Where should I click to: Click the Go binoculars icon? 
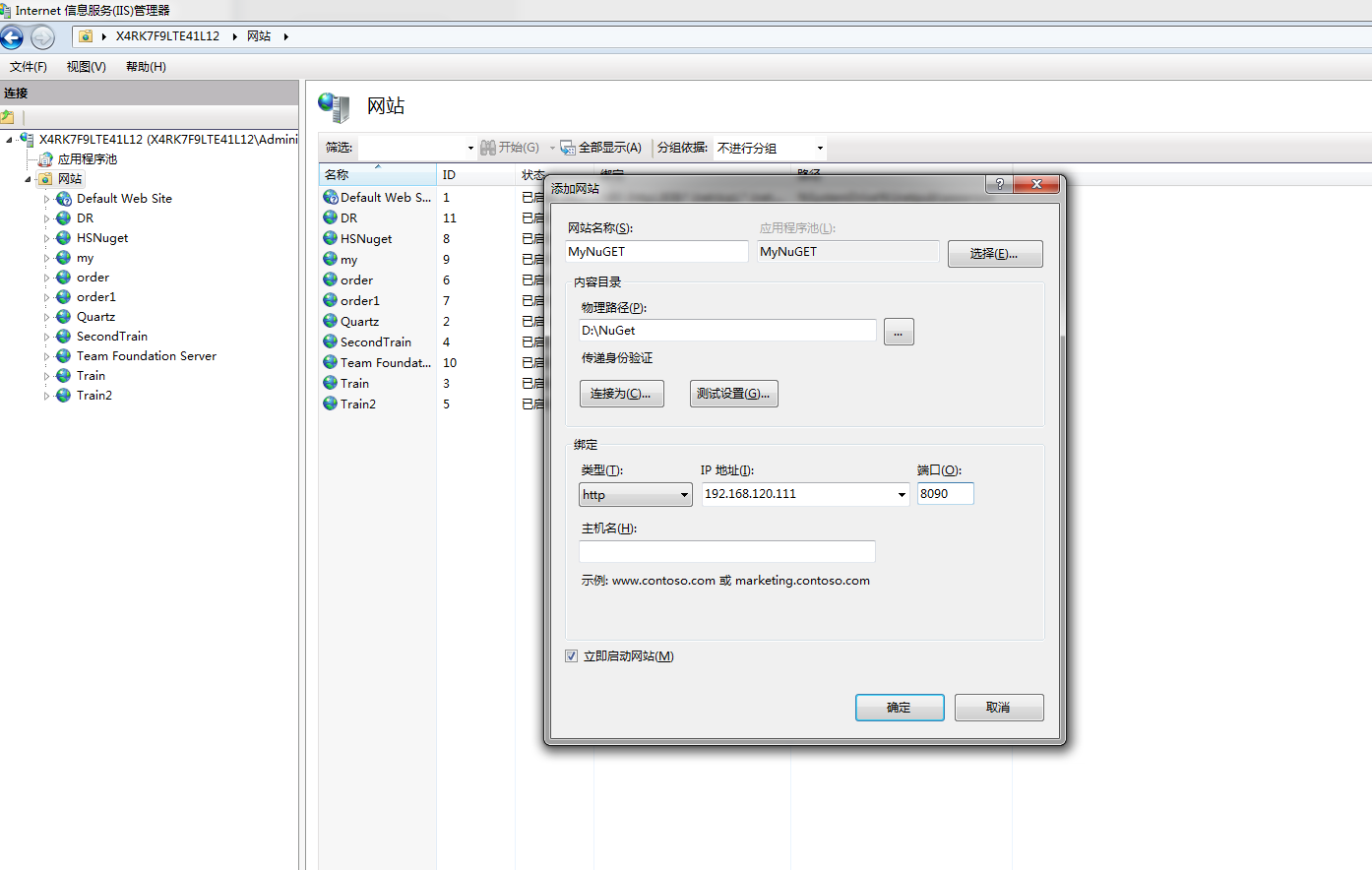click(x=488, y=148)
